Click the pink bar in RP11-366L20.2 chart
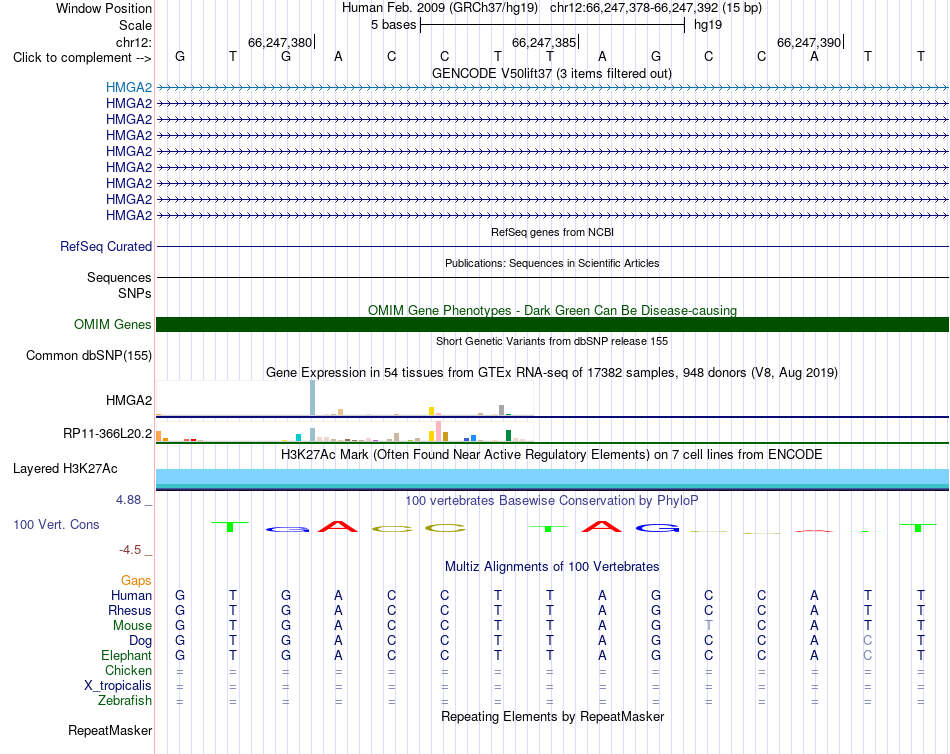The height and width of the screenshot is (754, 950). (x=438, y=431)
